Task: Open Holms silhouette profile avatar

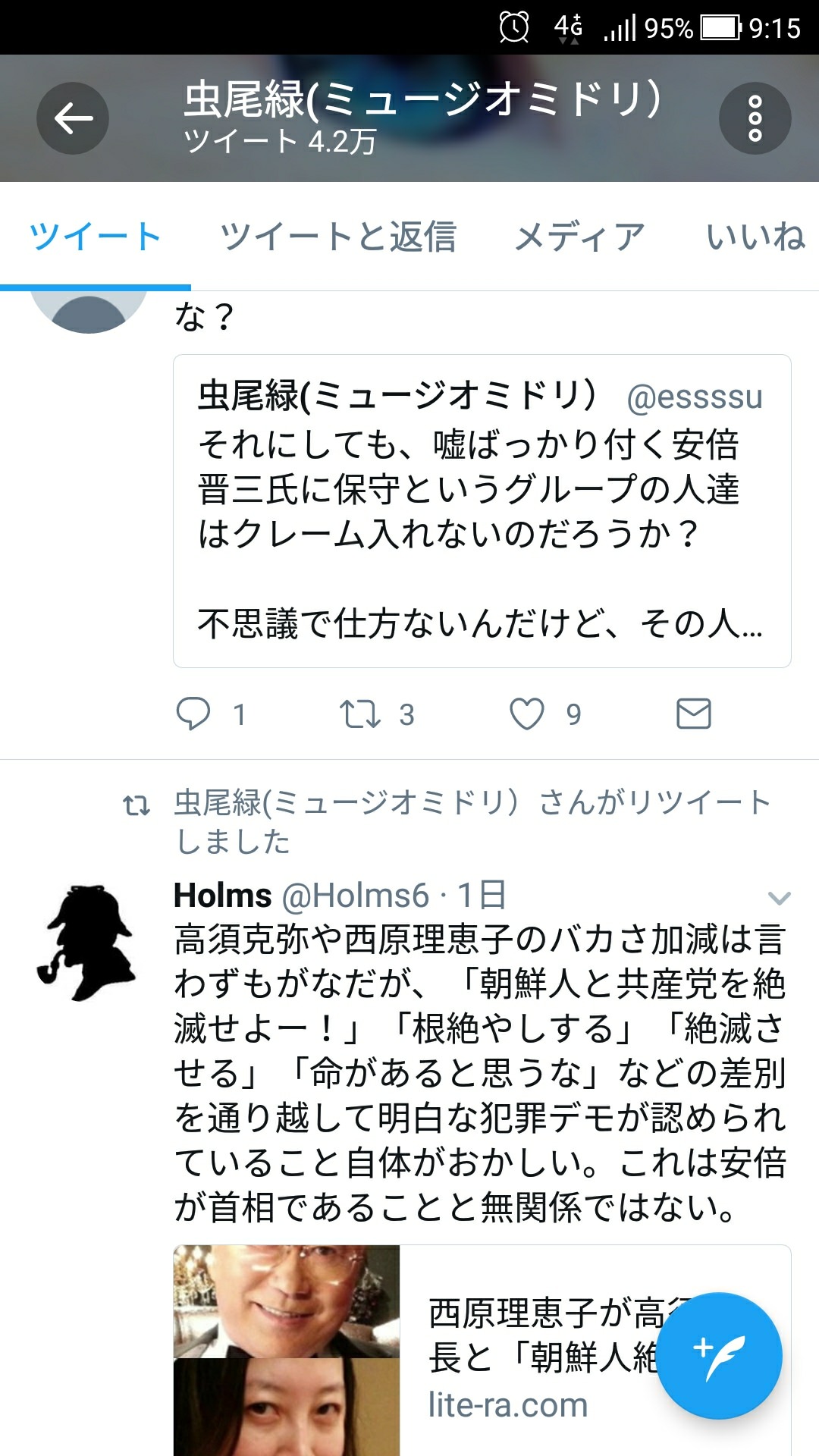Action: 87,942
